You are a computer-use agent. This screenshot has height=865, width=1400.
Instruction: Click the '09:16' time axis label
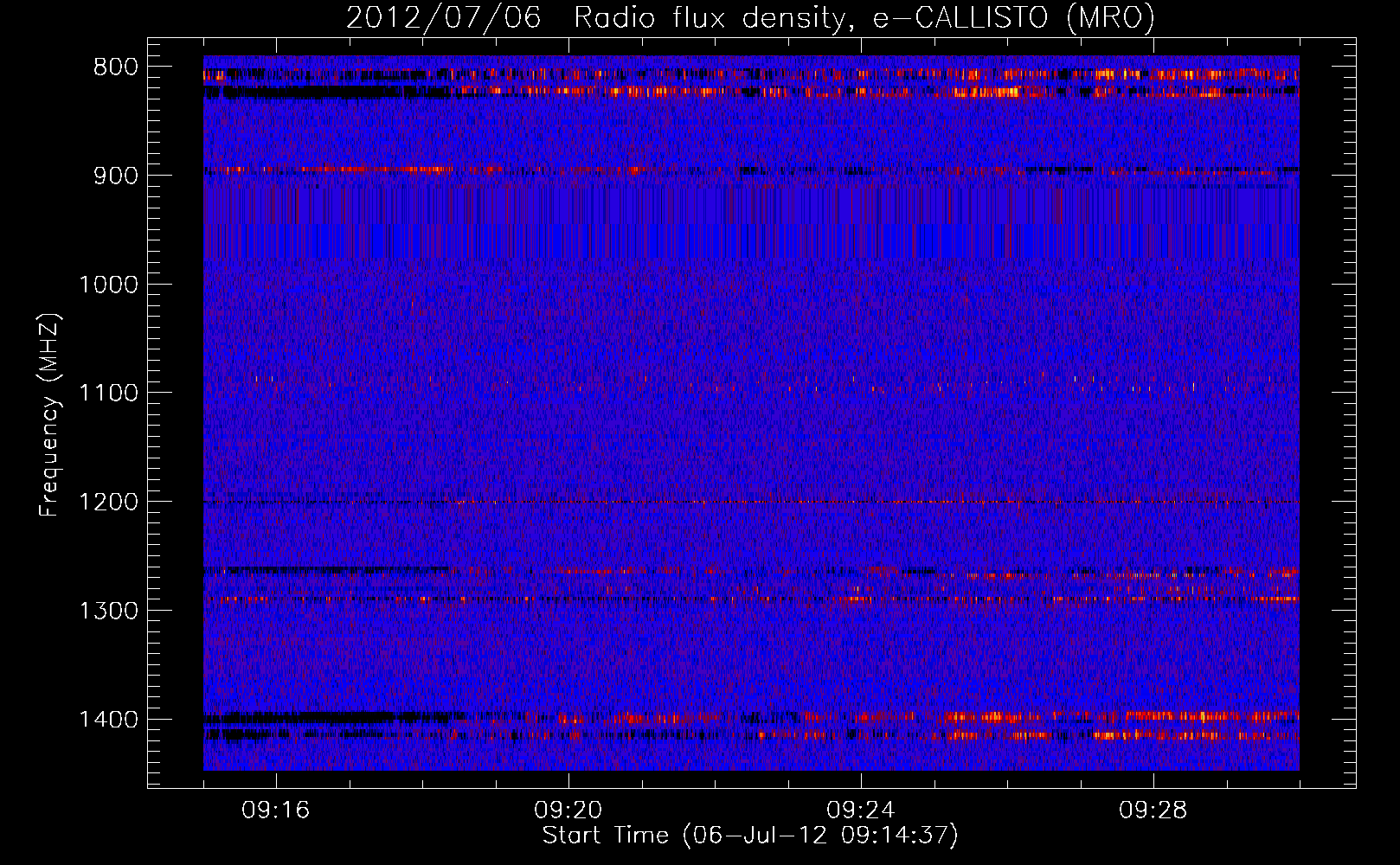click(x=275, y=811)
